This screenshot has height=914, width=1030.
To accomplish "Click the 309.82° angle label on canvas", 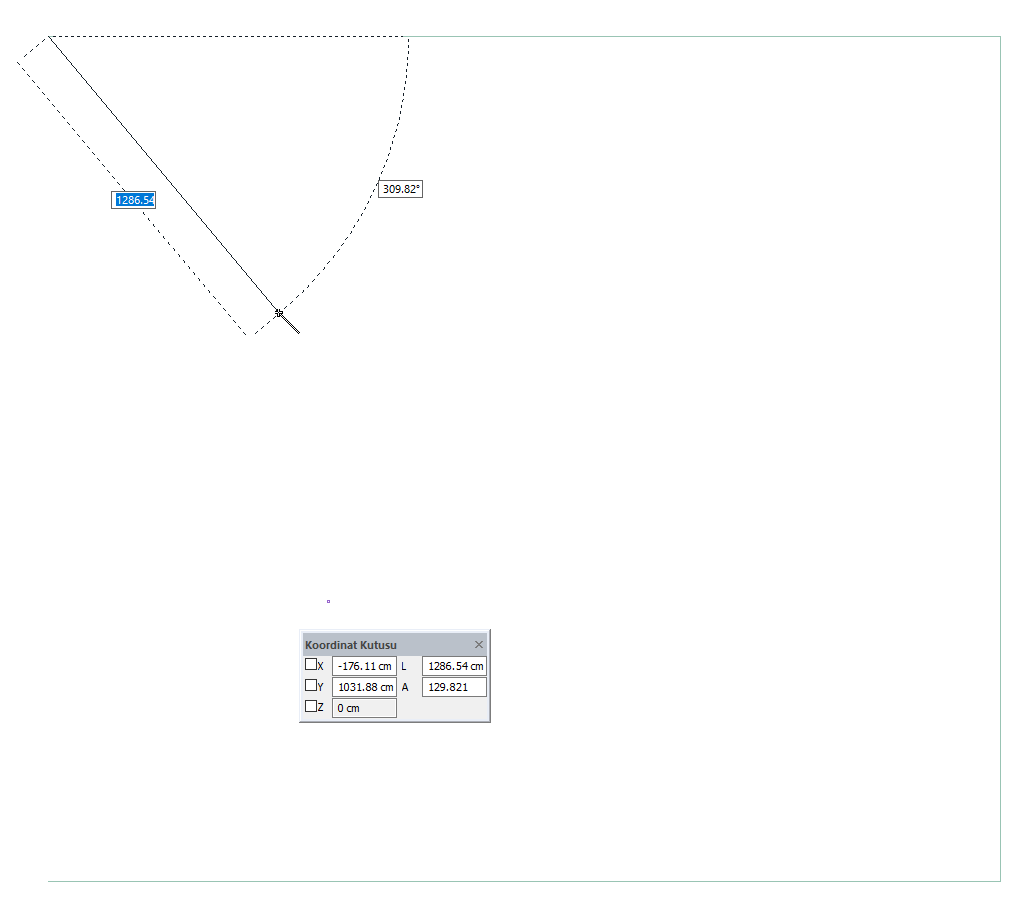I will (401, 189).
